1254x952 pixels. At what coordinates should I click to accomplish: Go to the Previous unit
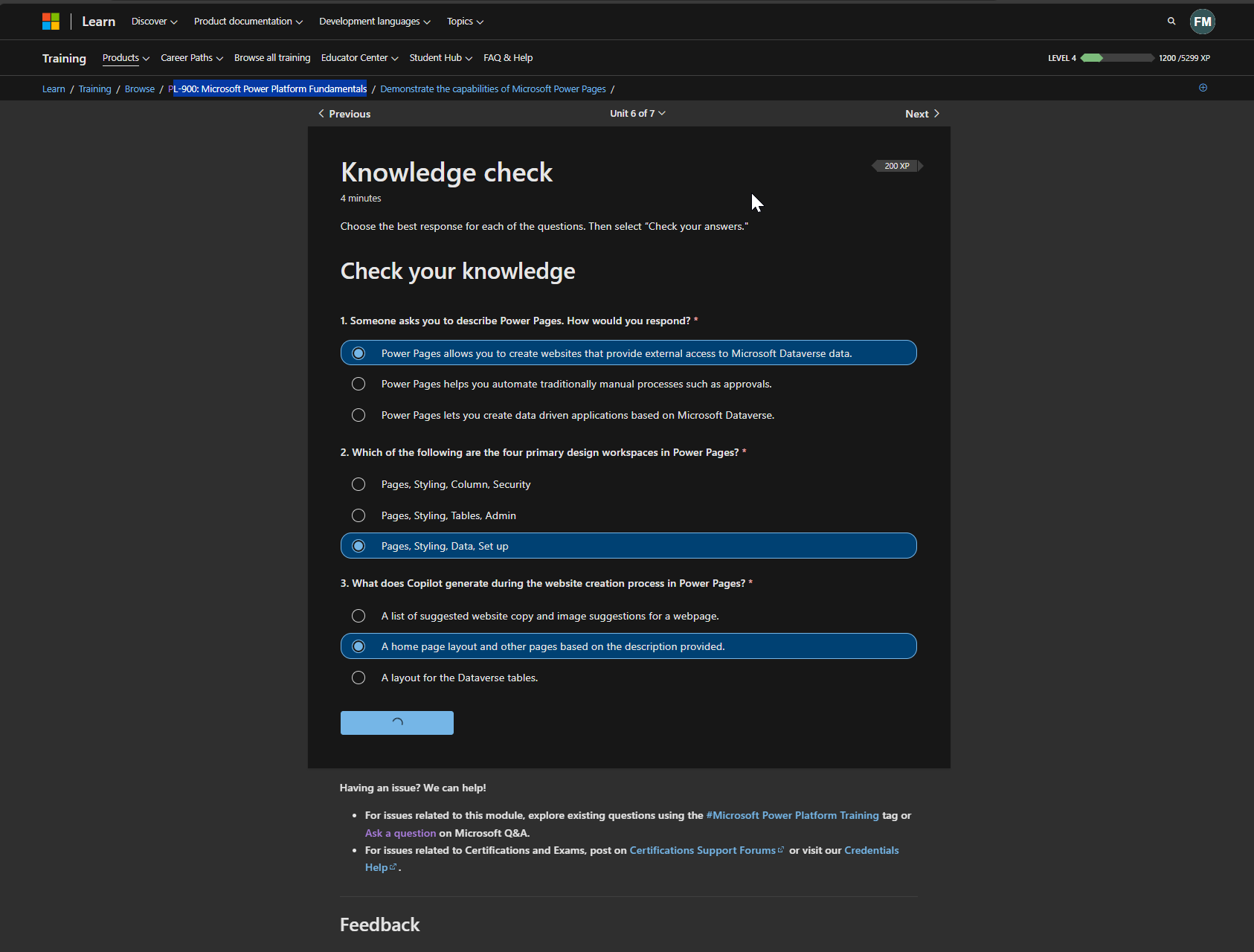coord(344,114)
